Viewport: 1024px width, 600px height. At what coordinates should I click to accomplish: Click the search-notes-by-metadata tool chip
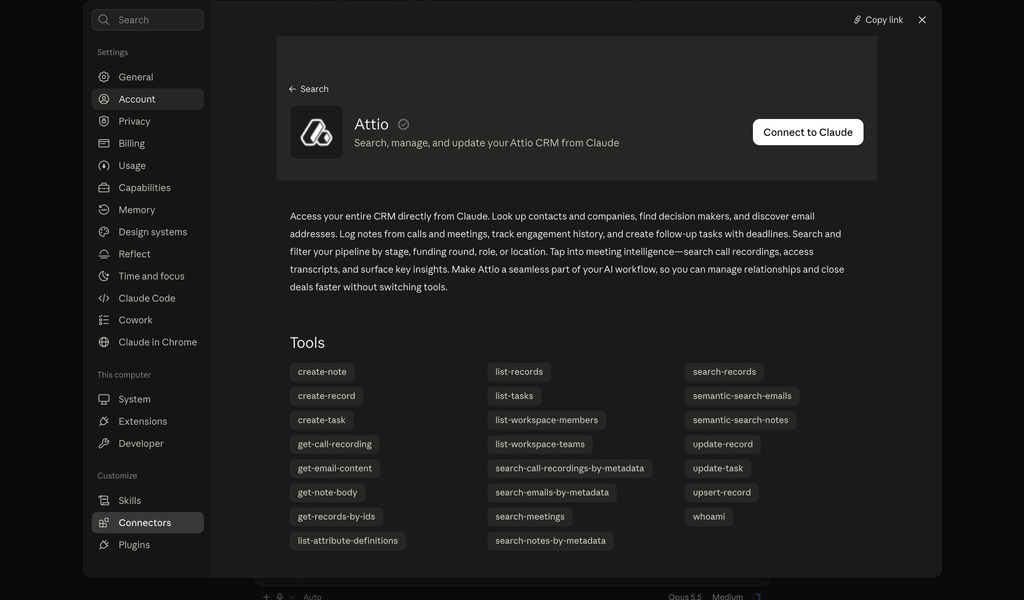(551, 541)
